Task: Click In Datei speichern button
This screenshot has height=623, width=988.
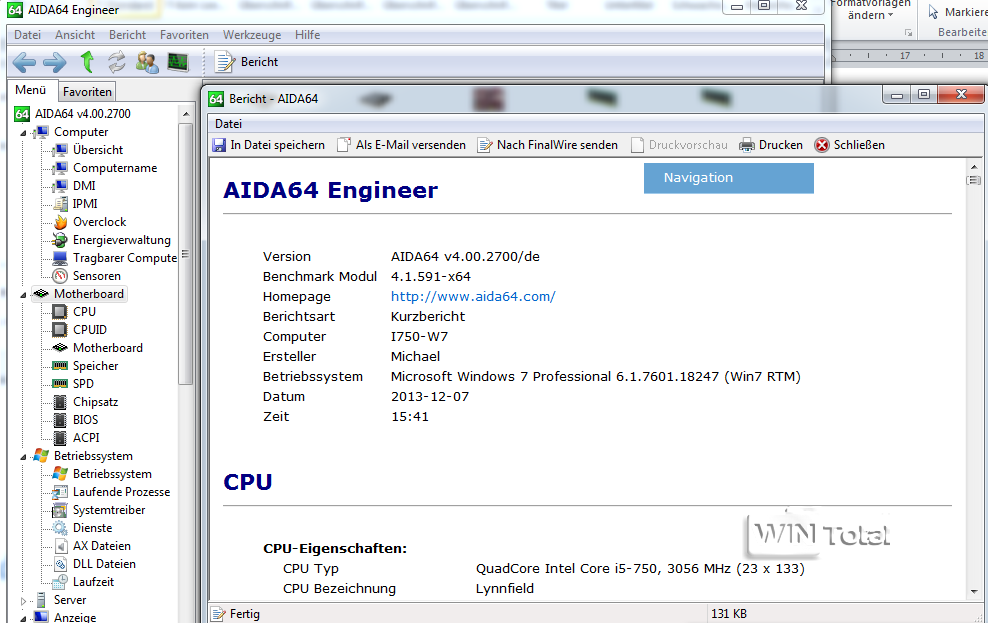Action: (x=269, y=145)
